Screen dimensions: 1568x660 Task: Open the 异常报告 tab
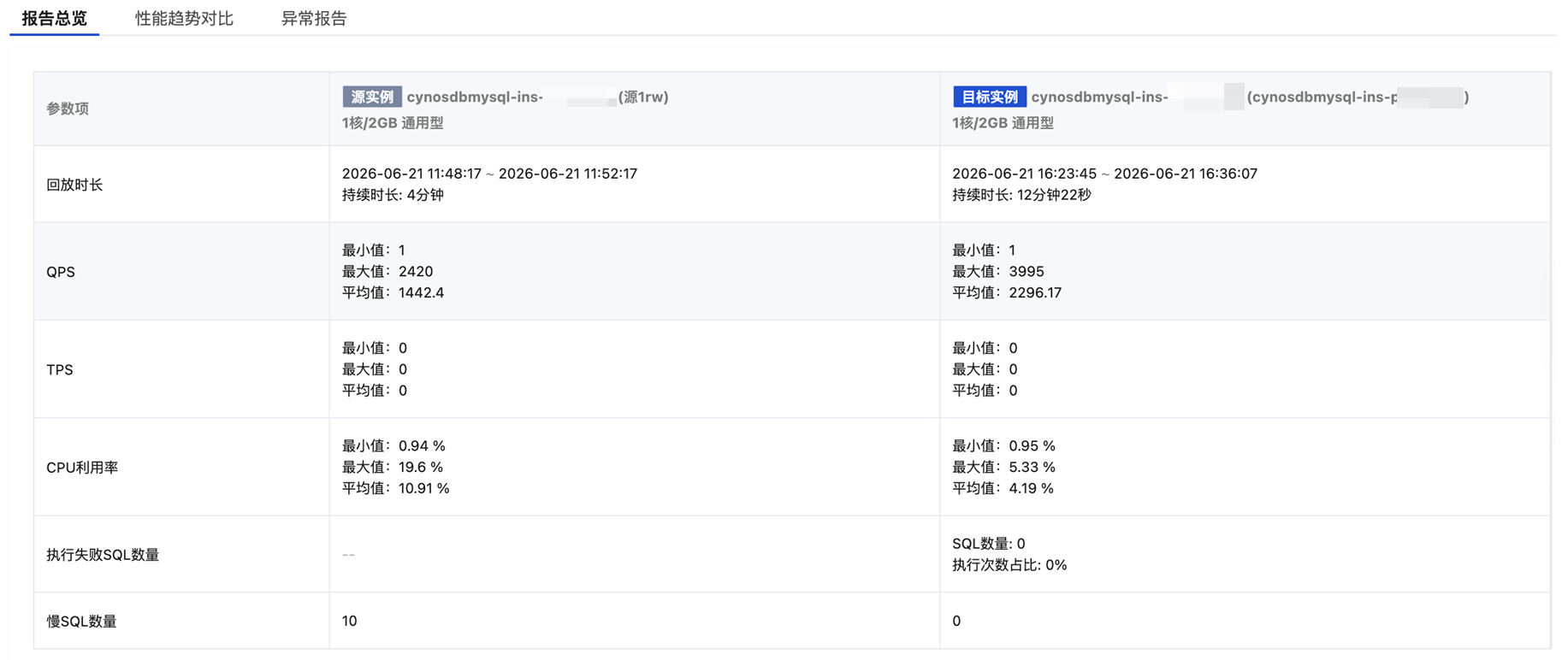click(314, 18)
